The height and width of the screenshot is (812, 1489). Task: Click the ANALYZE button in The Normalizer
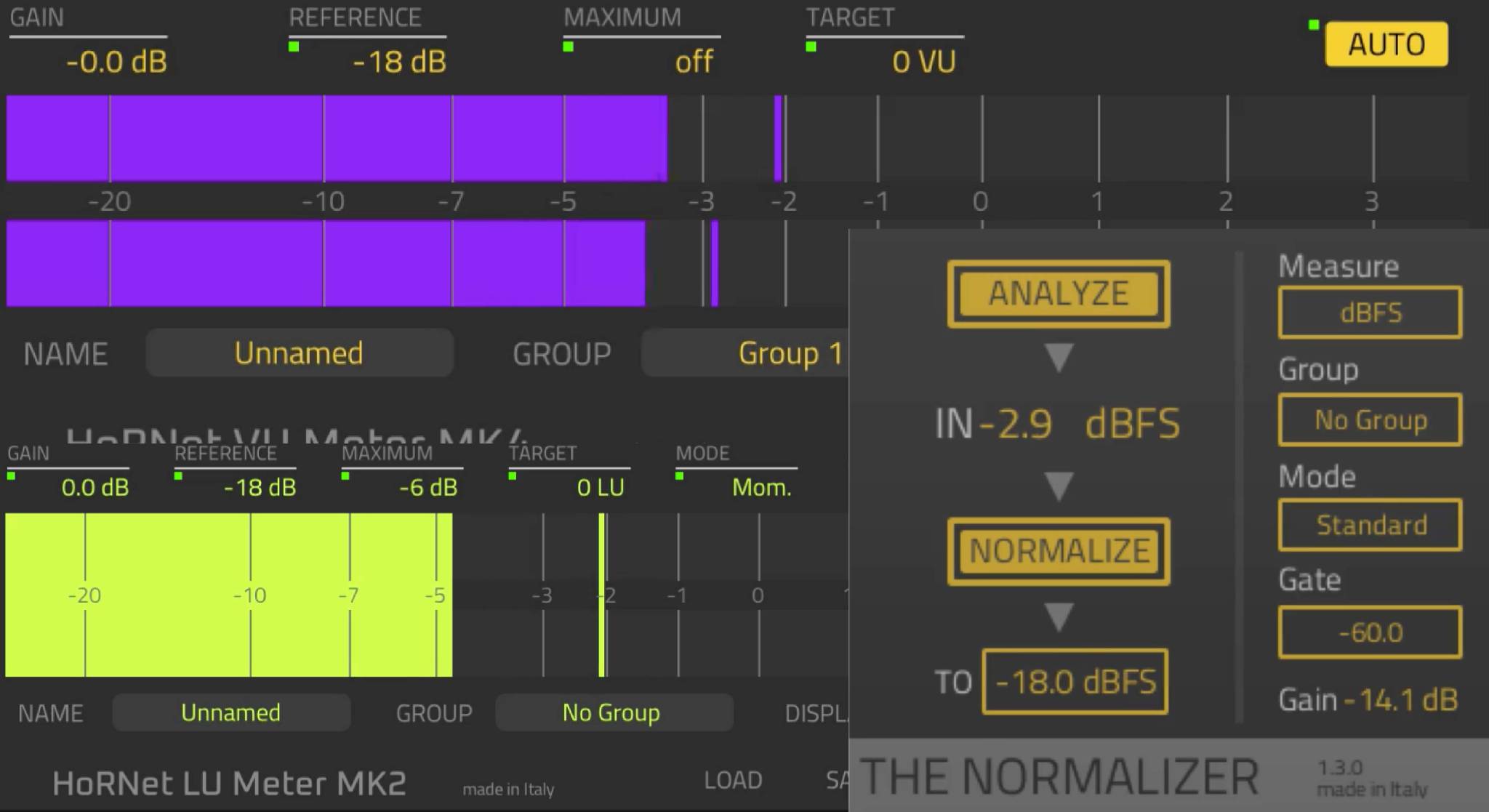click(x=1058, y=294)
